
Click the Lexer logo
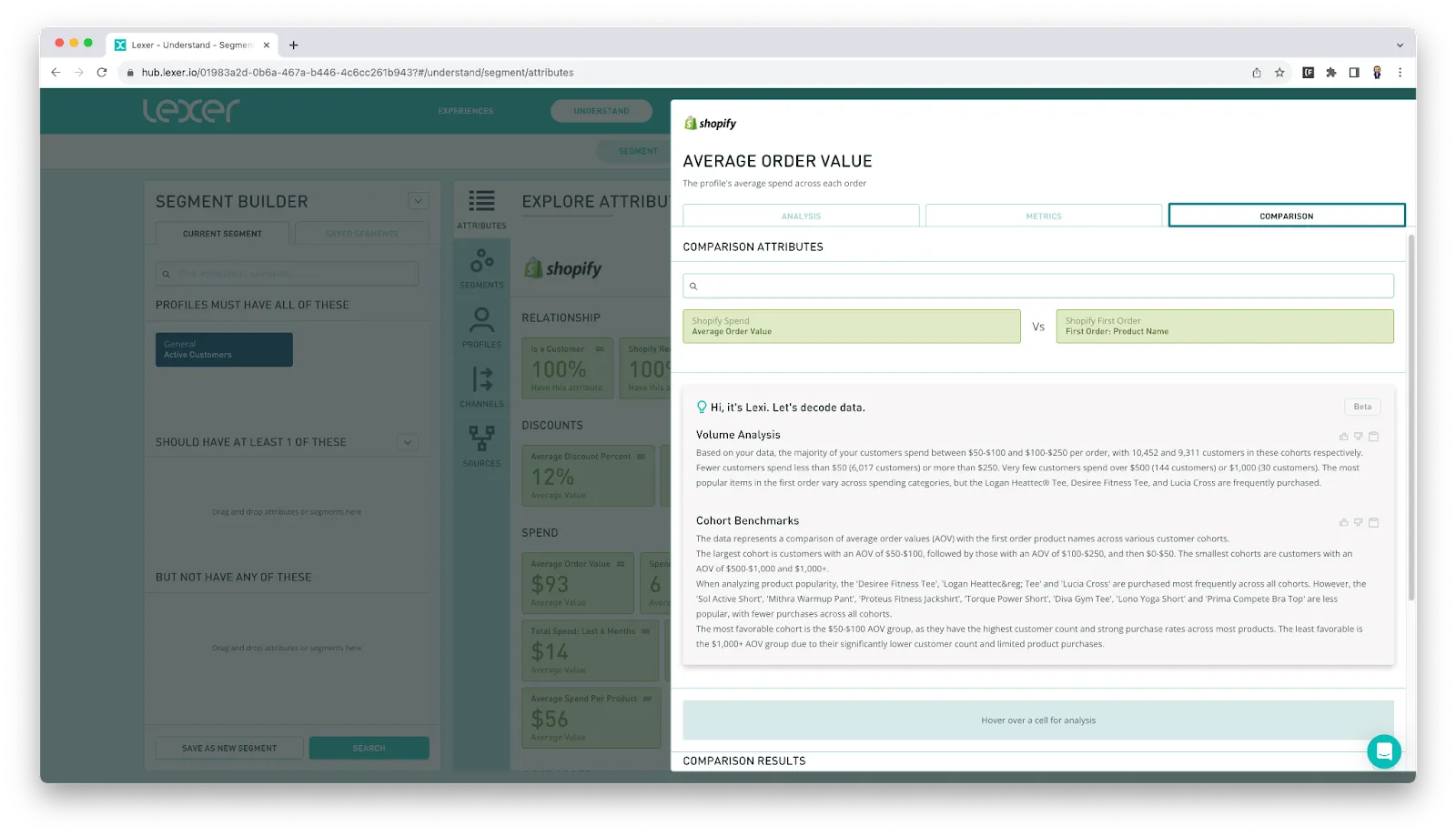pos(191,110)
